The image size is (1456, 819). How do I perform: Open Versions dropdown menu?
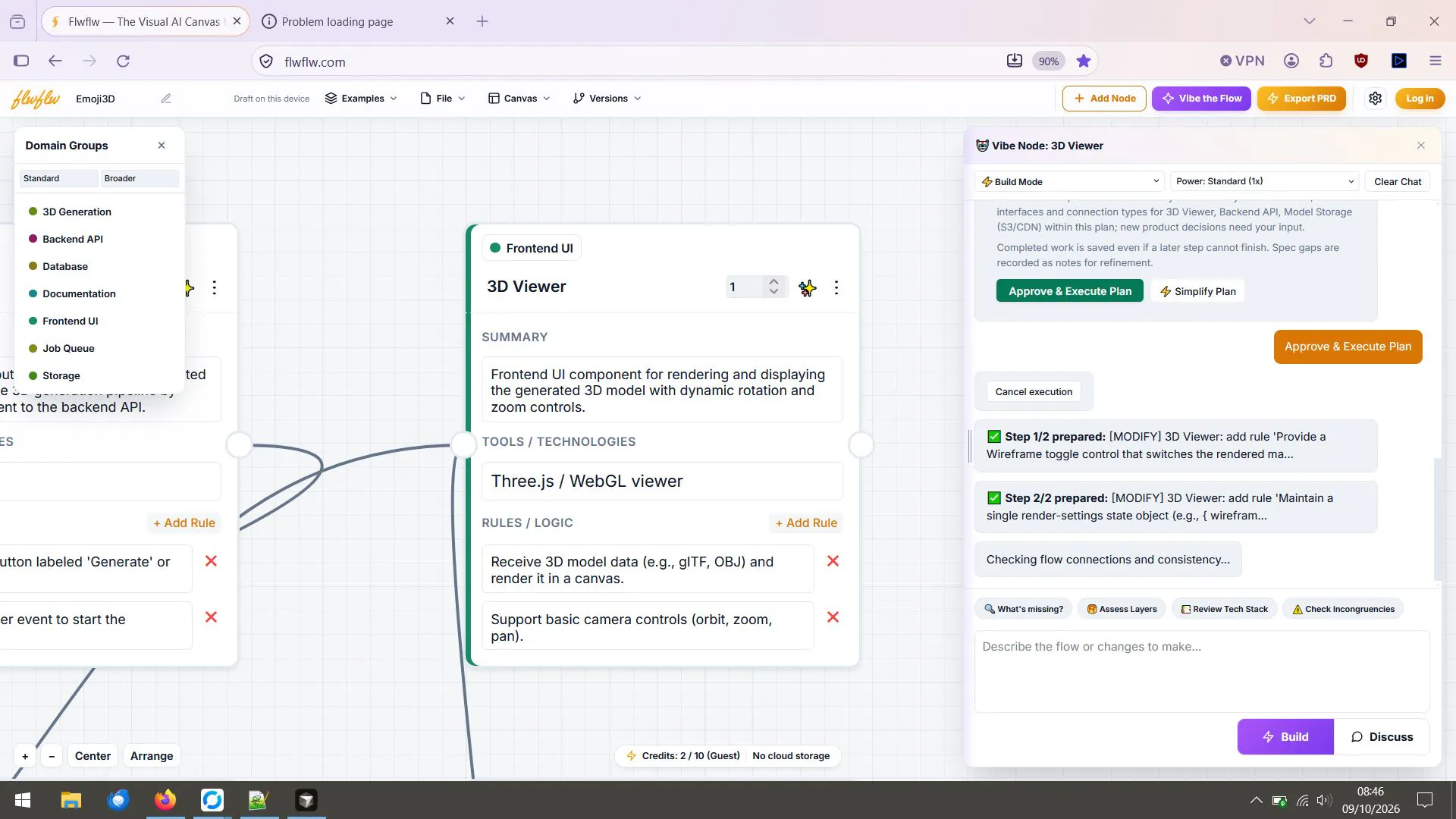pyautogui.click(x=607, y=99)
